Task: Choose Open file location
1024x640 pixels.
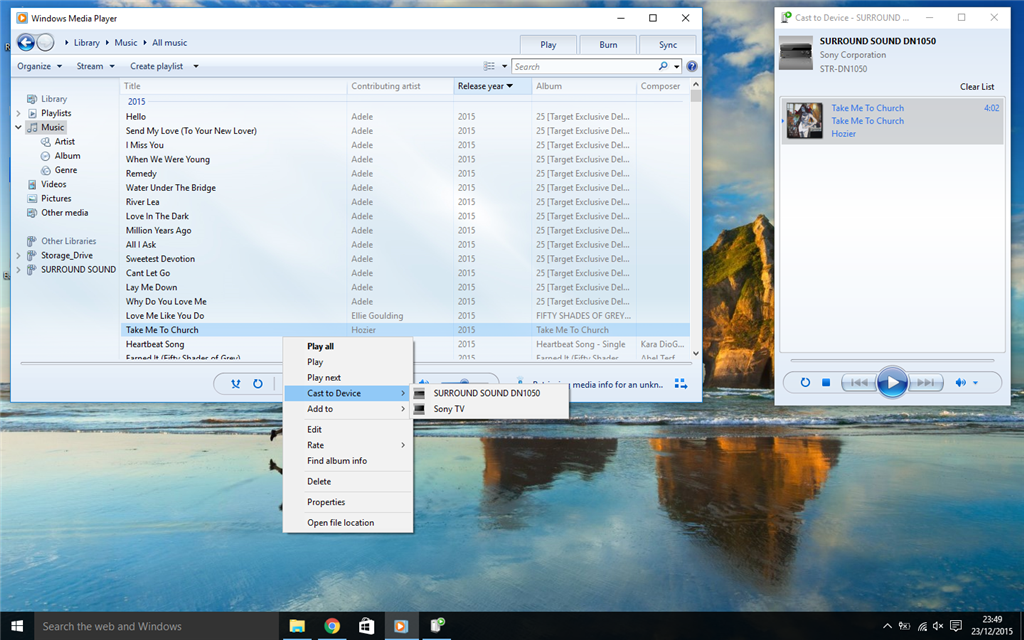Action: point(348,522)
